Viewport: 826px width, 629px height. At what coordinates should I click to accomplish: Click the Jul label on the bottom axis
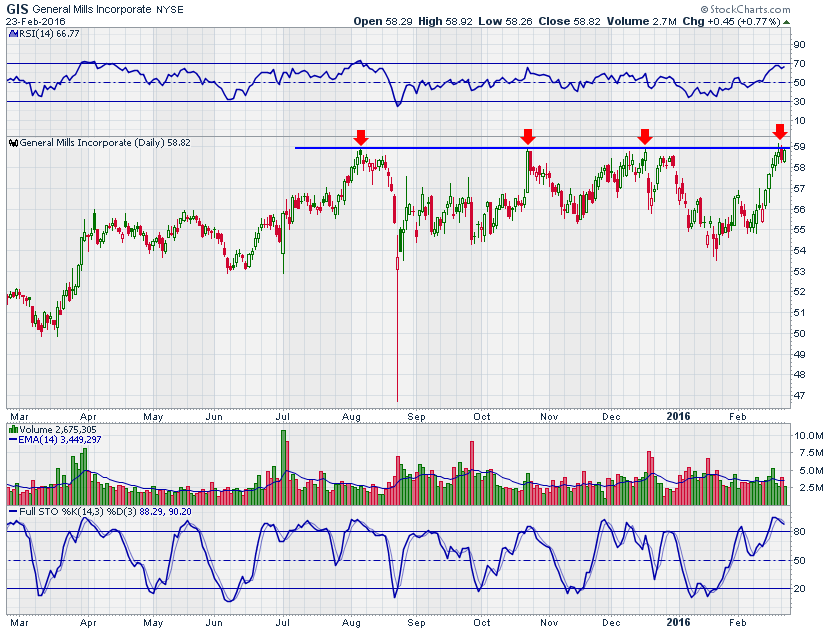(283, 623)
